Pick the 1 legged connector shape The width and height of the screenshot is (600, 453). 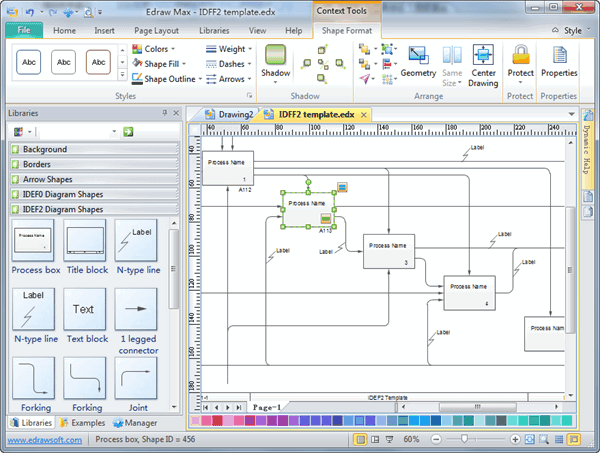136,316
